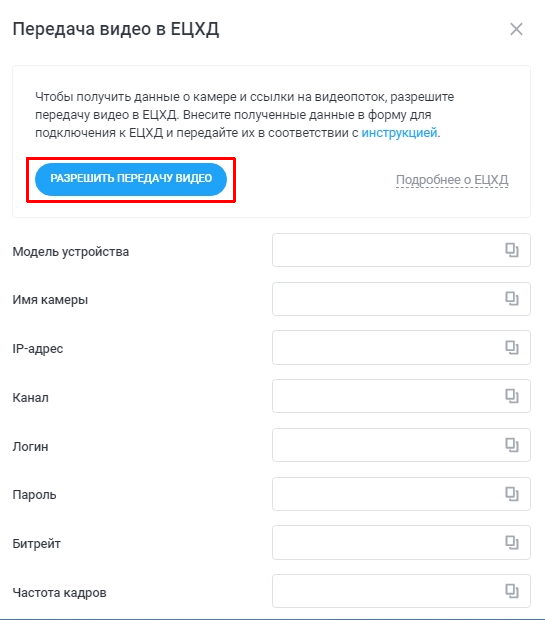Copy the Битрейт field value
Image resolution: width=545 pixels, height=620 pixels.
[x=512, y=542]
